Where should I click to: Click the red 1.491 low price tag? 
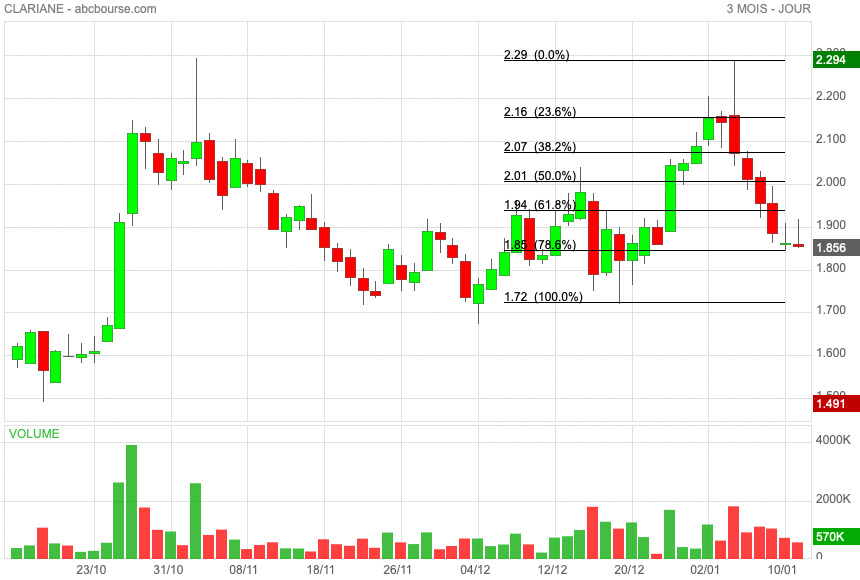836,404
